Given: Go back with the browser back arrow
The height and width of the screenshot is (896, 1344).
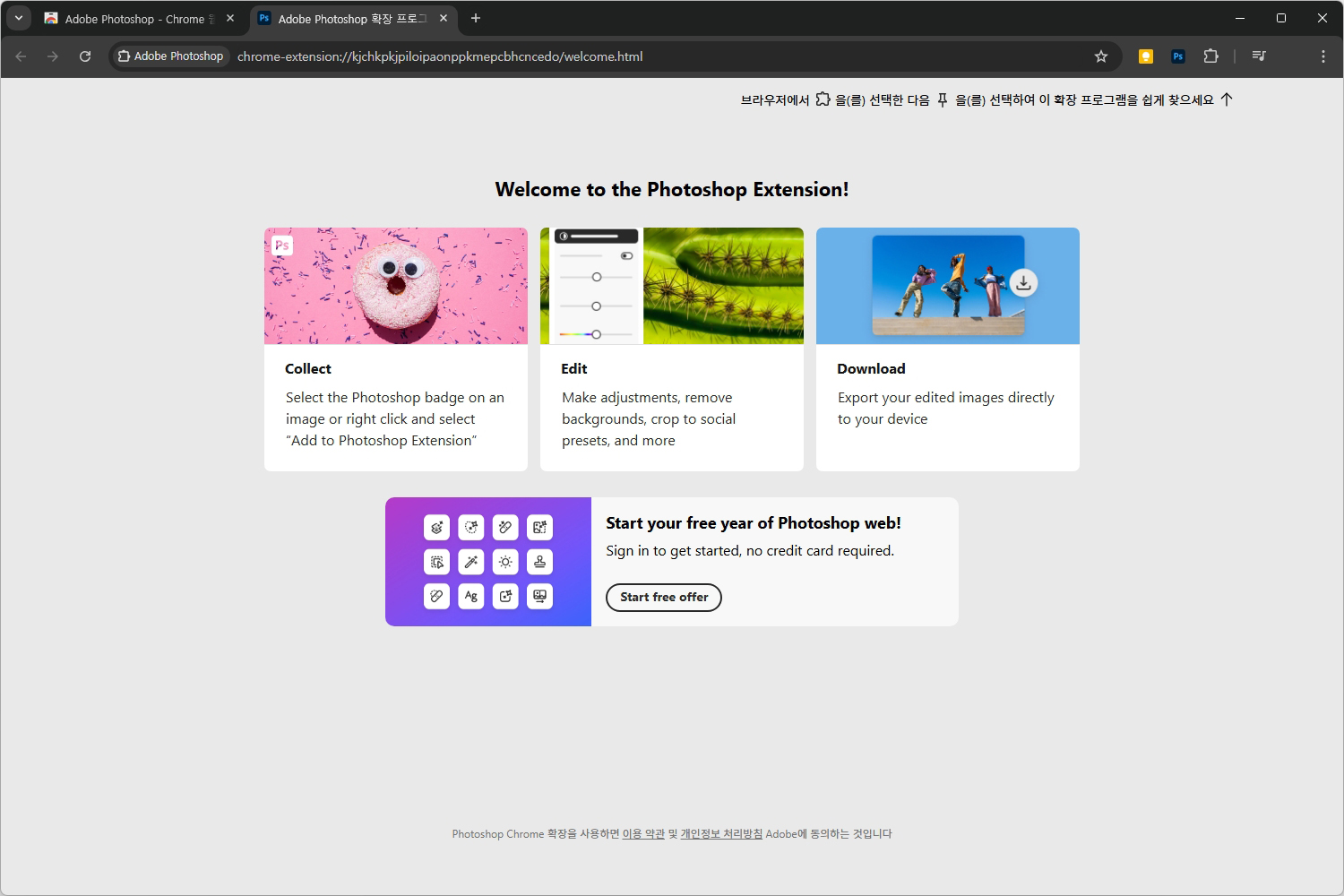Looking at the screenshot, I should (21, 56).
